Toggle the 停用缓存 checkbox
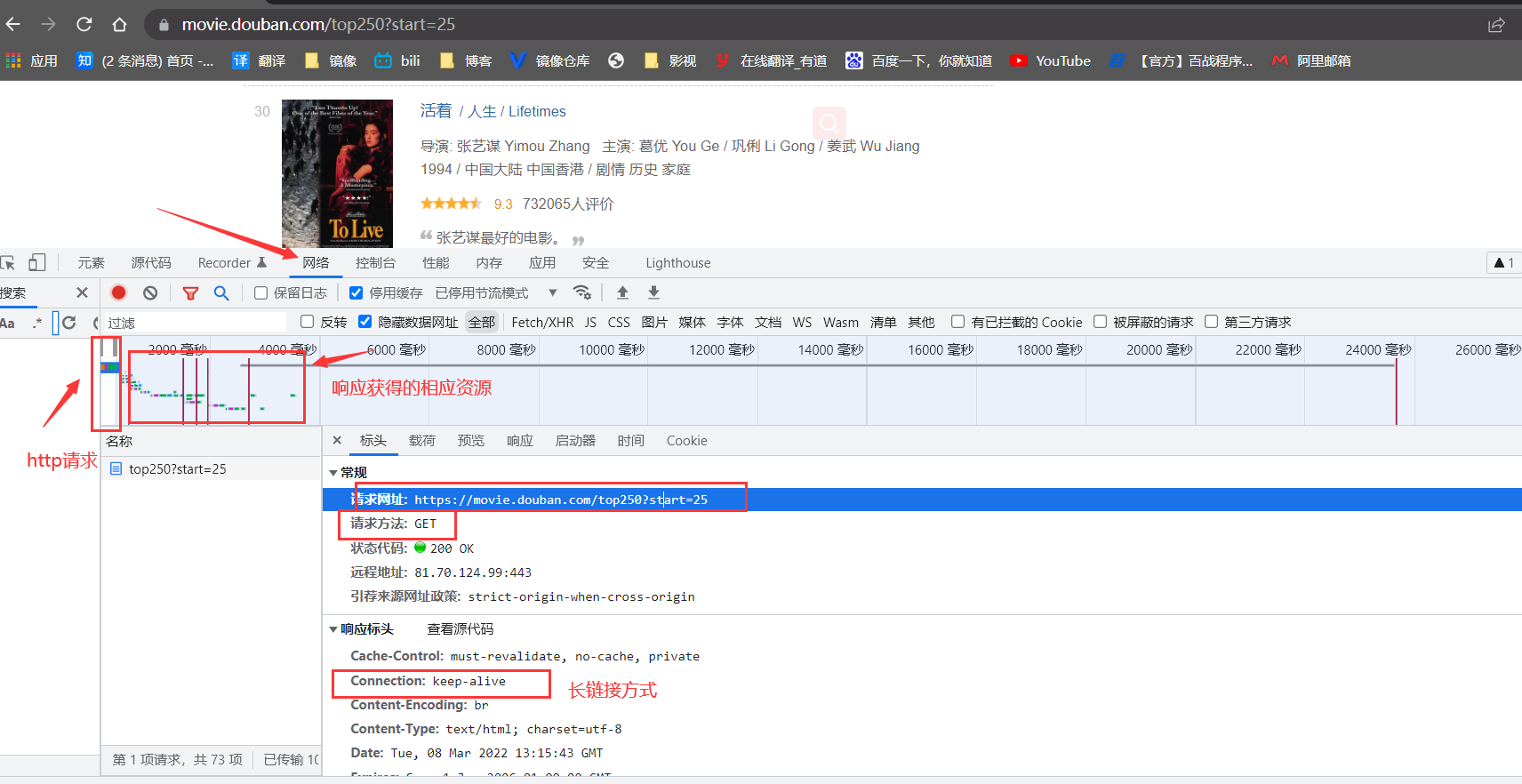The height and width of the screenshot is (784, 1522). 356,292
